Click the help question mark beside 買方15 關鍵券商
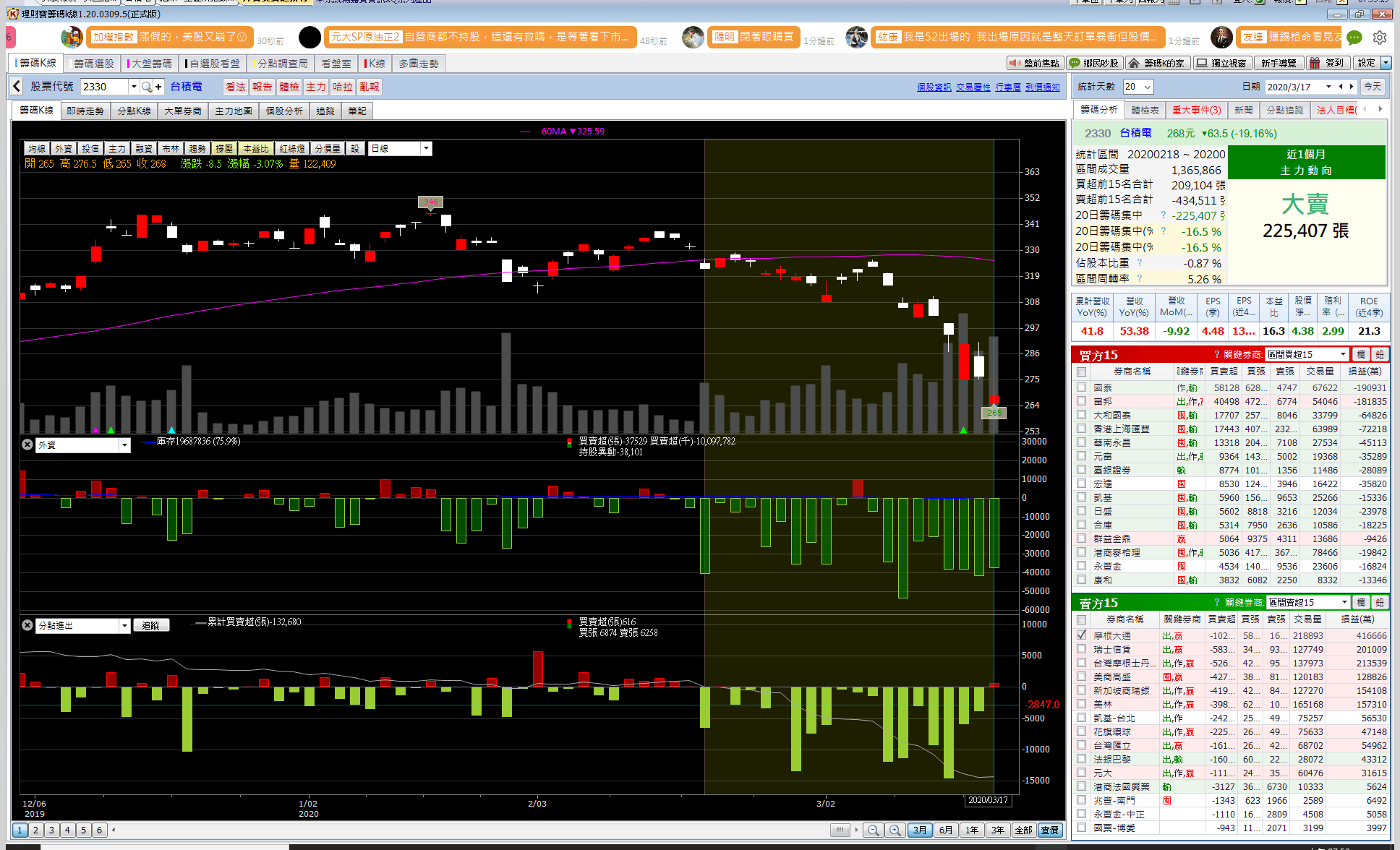The height and width of the screenshot is (850, 1400). point(1217,355)
